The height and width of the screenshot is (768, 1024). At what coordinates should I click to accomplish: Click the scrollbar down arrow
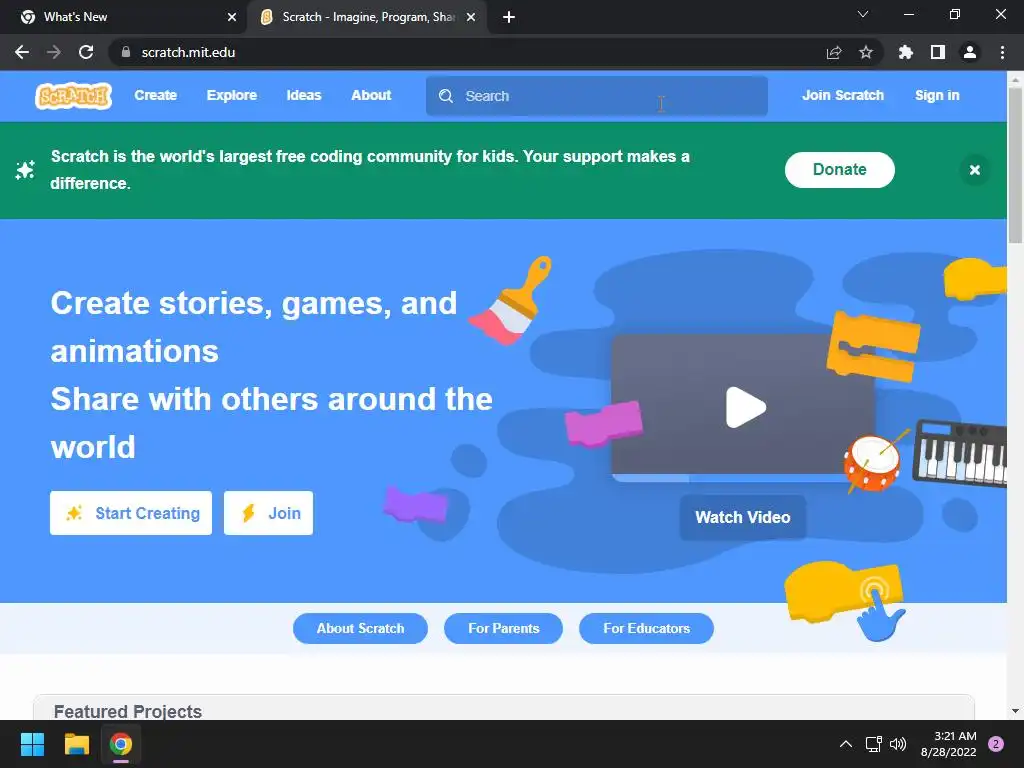pyautogui.click(x=1015, y=711)
